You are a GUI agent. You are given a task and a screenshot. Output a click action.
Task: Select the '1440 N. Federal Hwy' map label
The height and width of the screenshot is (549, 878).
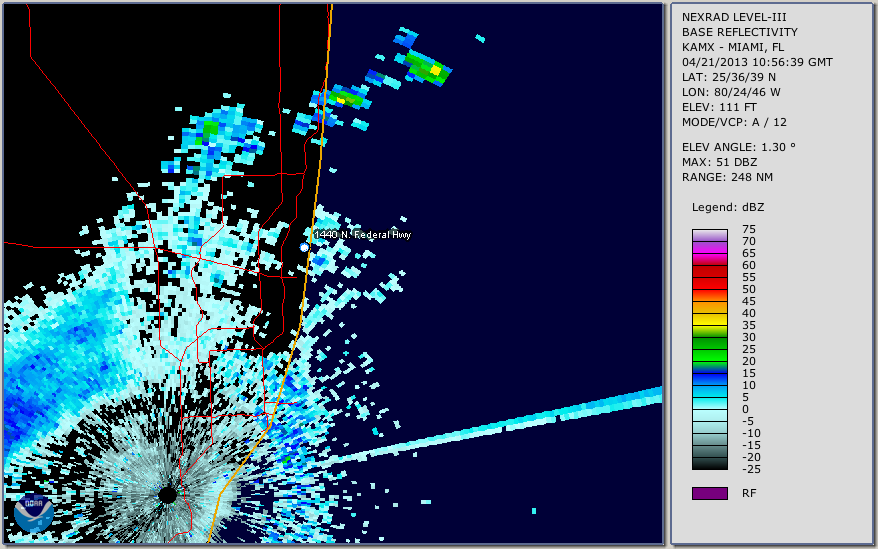tap(362, 235)
